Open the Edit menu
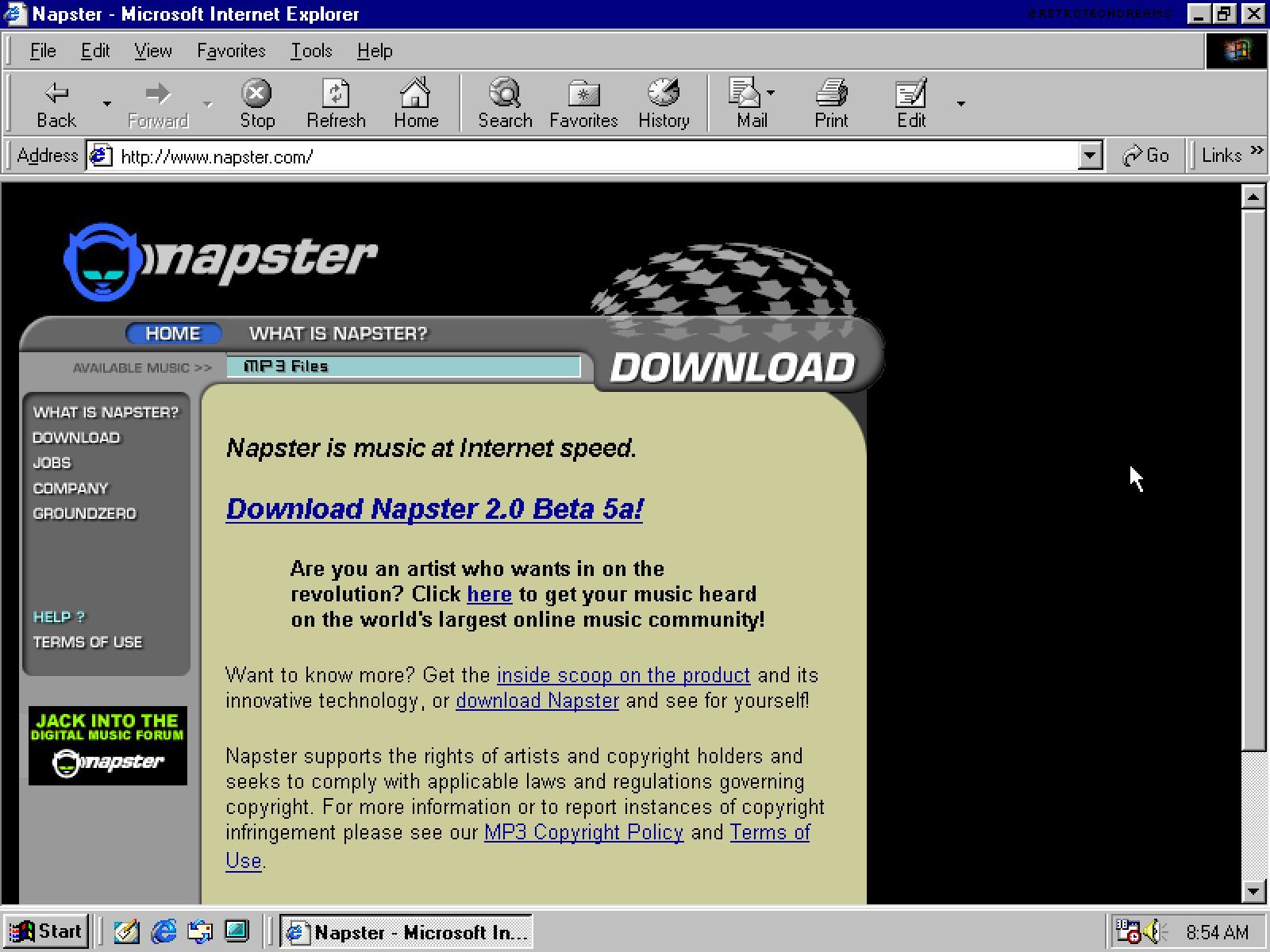This screenshot has width=1270, height=952. coord(95,51)
